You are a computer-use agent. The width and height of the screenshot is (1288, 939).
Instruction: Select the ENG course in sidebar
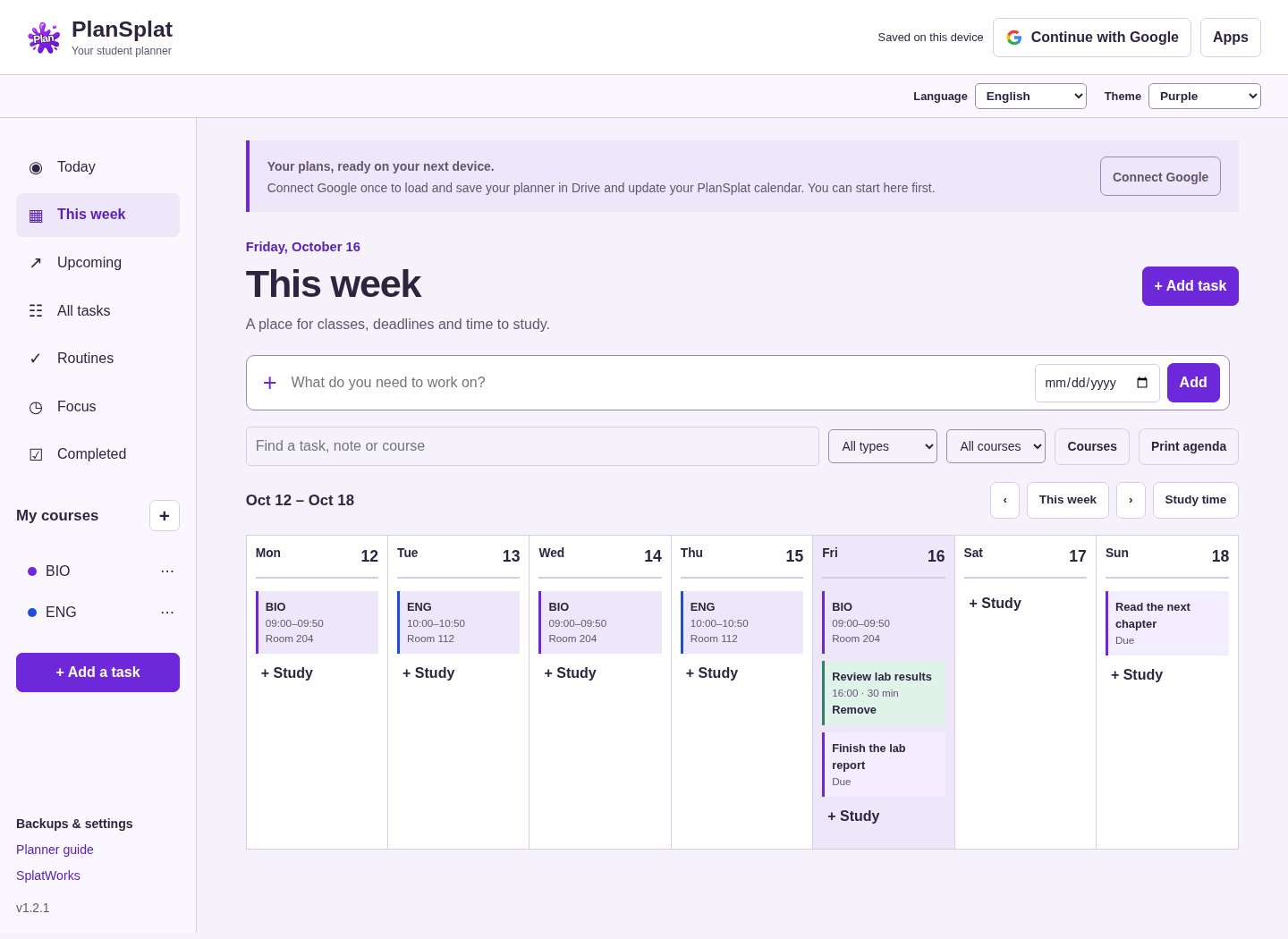pos(61,613)
